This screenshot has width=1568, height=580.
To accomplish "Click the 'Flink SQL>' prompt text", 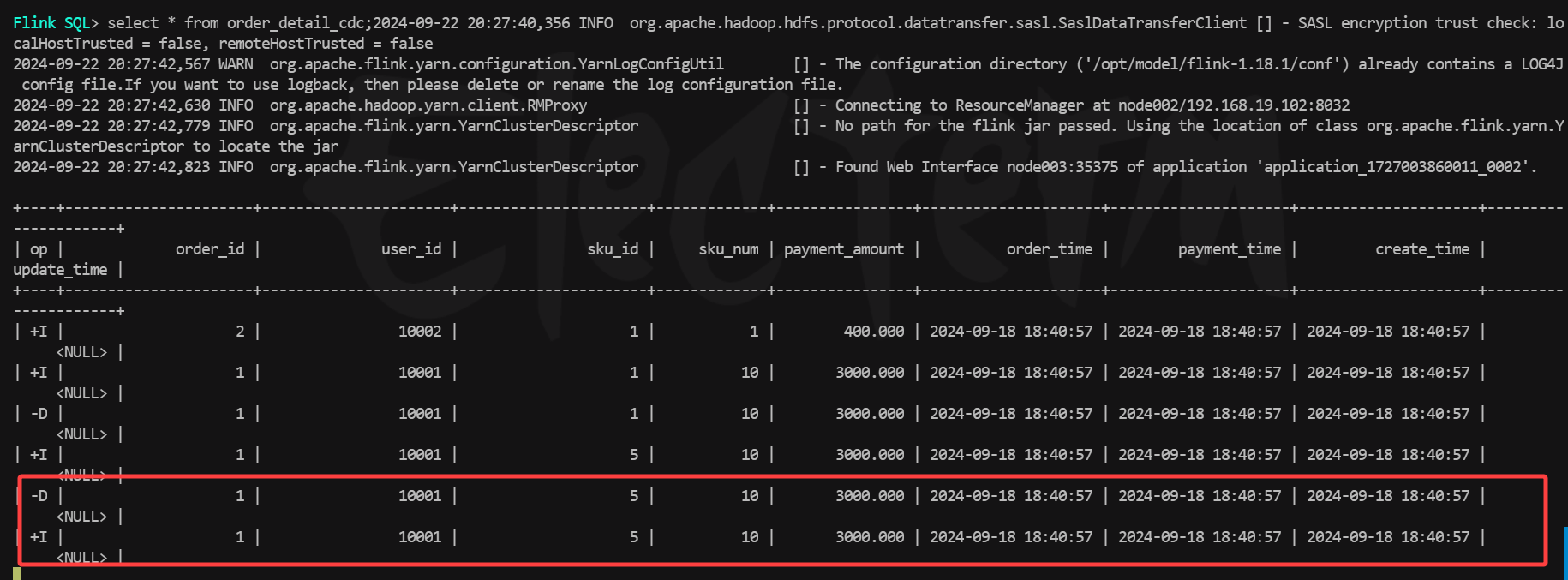I will (x=56, y=23).
